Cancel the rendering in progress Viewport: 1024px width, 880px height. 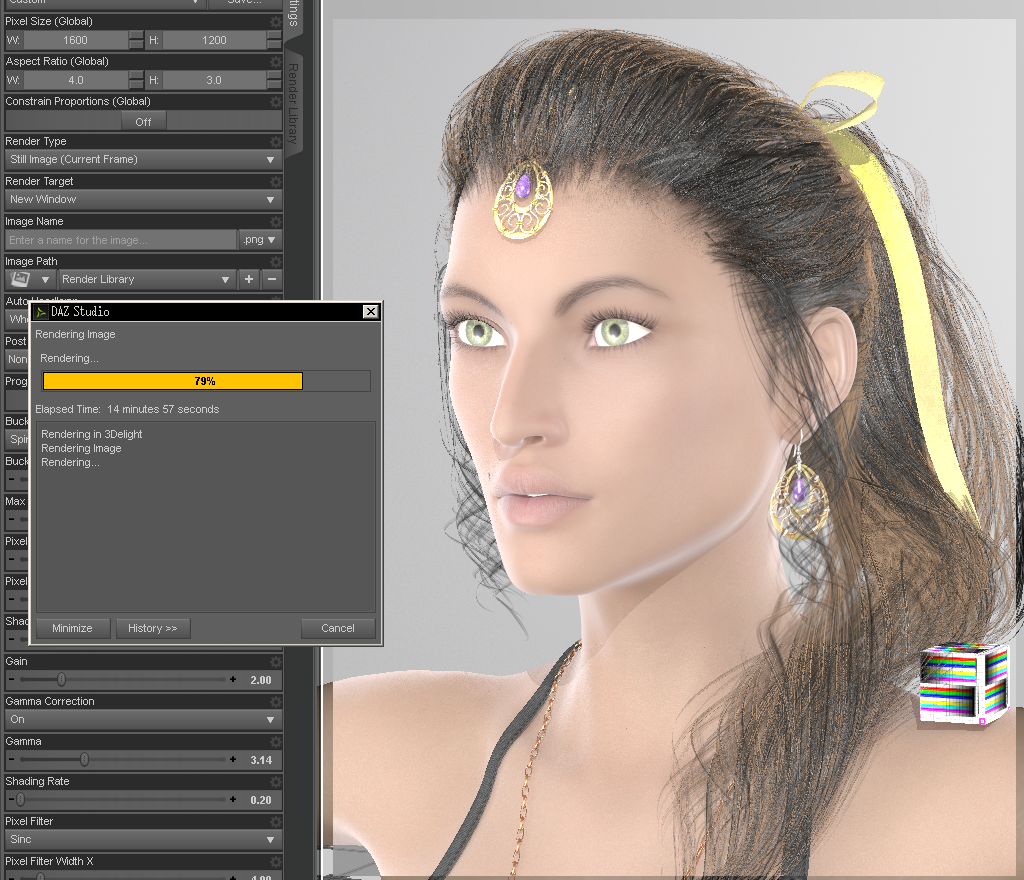338,628
